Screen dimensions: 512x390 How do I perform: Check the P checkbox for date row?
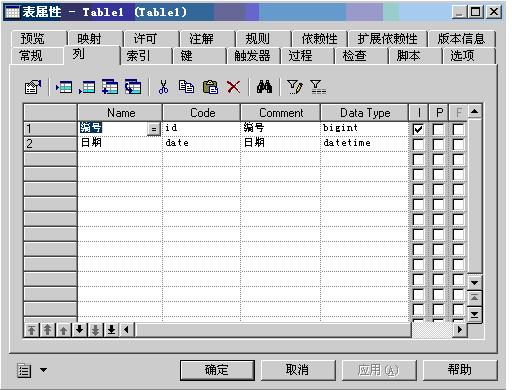point(438,144)
